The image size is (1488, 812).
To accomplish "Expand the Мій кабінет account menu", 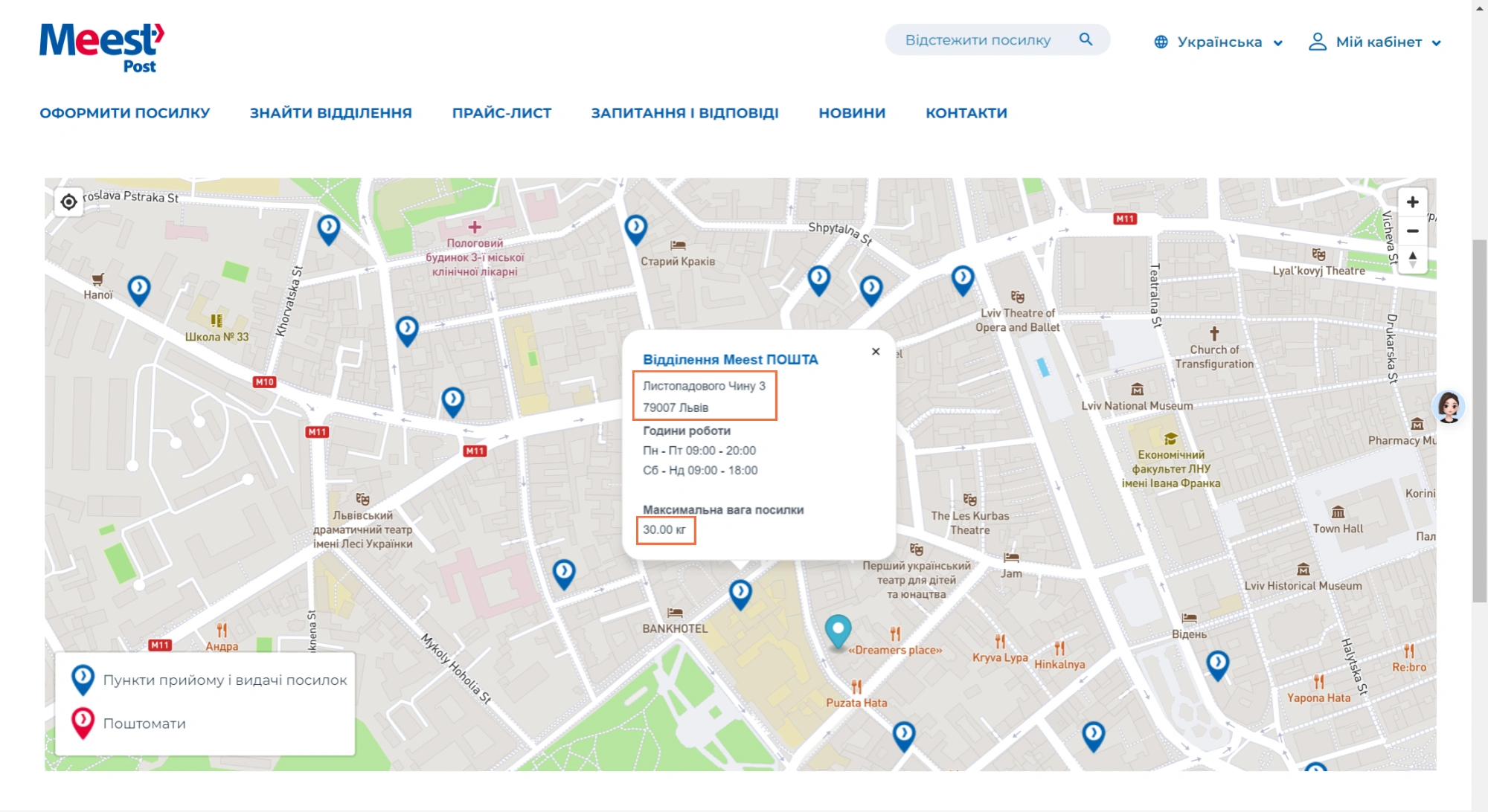I will click(x=1375, y=42).
